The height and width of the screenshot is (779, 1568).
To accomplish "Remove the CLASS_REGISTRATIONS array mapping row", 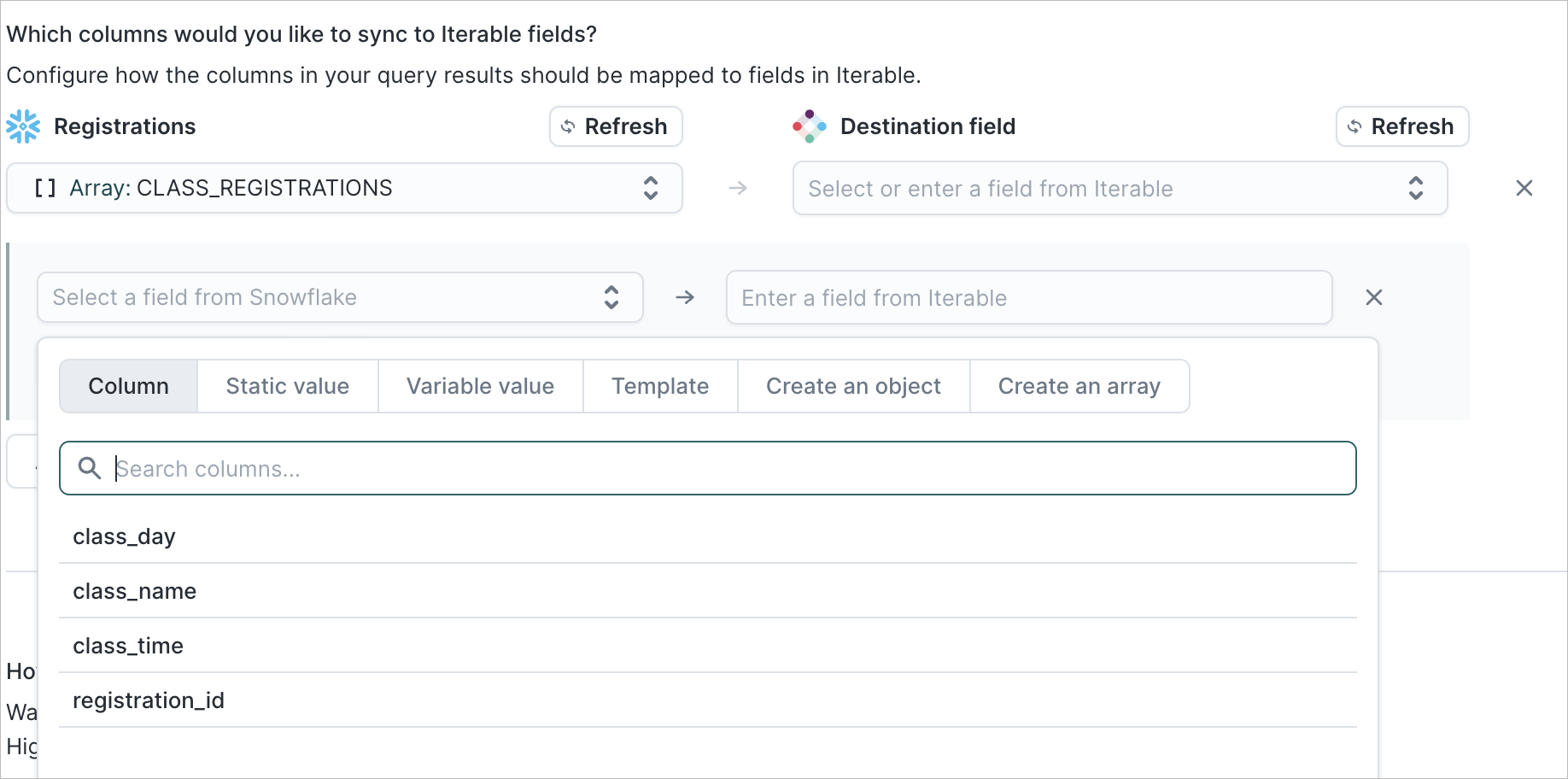I will point(1524,188).
